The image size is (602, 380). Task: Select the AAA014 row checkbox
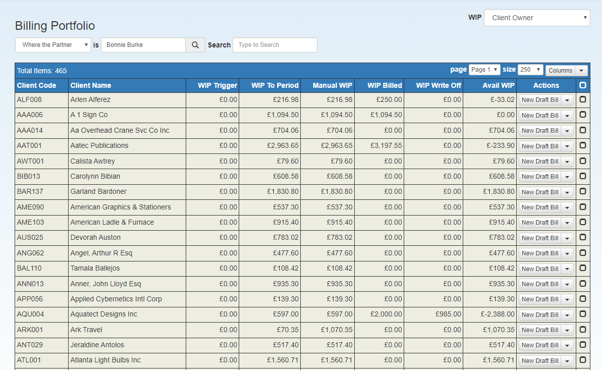coord(582,130)
